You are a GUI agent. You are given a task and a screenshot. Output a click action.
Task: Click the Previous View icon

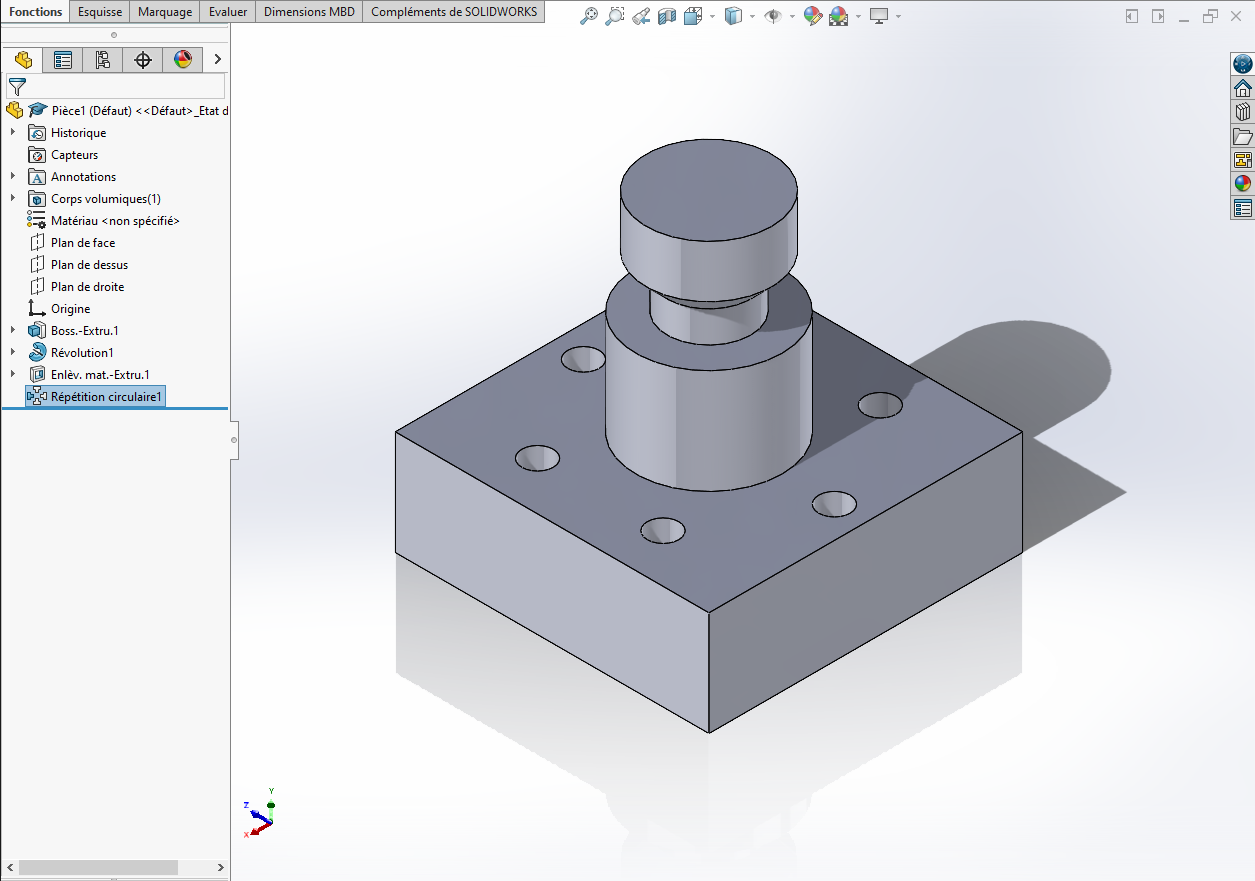coord(641,16)
